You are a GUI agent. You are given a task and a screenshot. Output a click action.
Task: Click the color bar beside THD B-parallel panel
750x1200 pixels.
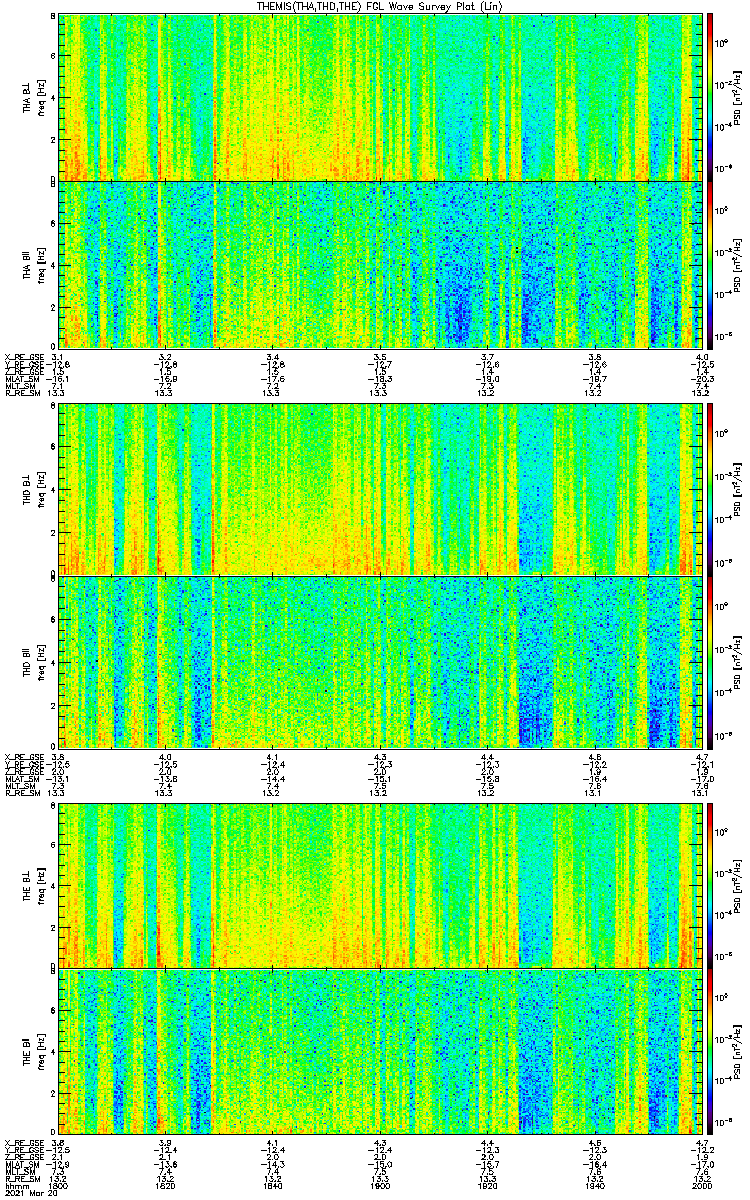(x=710, y=661)
